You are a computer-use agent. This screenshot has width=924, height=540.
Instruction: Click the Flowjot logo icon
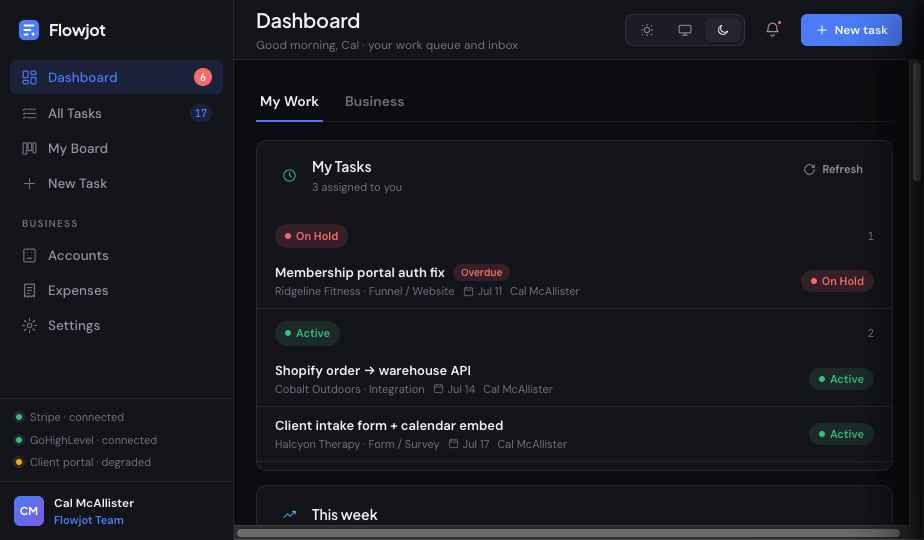tap(28, 30)
